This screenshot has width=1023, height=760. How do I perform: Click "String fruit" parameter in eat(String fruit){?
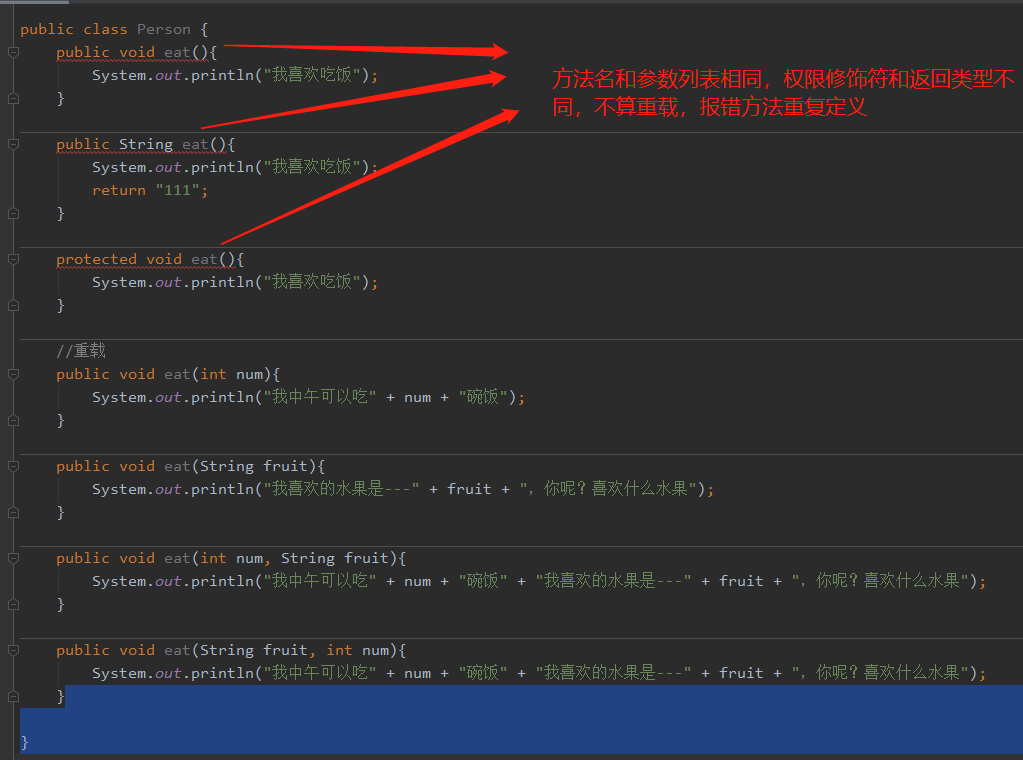(253, 466)
